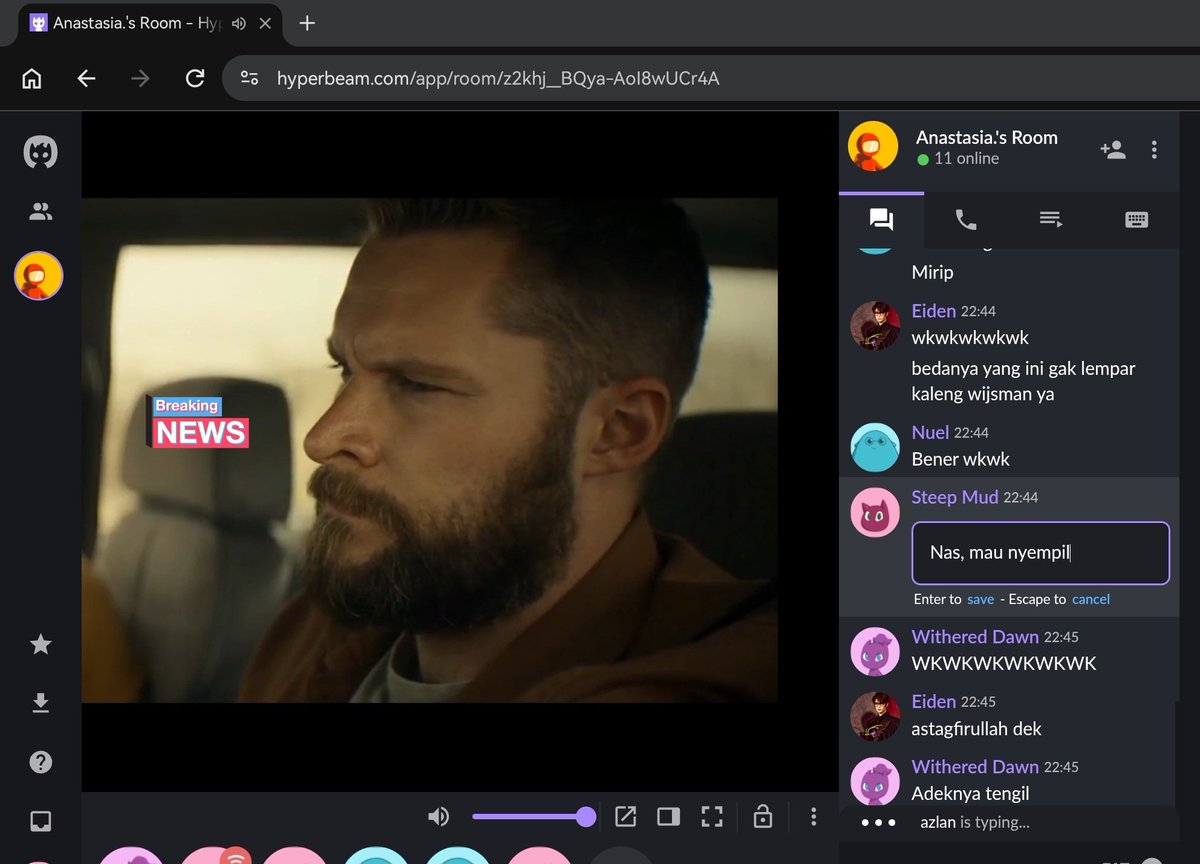Open the friends list icon in sidebar
Screen dimensions: 1200x864
40,211
